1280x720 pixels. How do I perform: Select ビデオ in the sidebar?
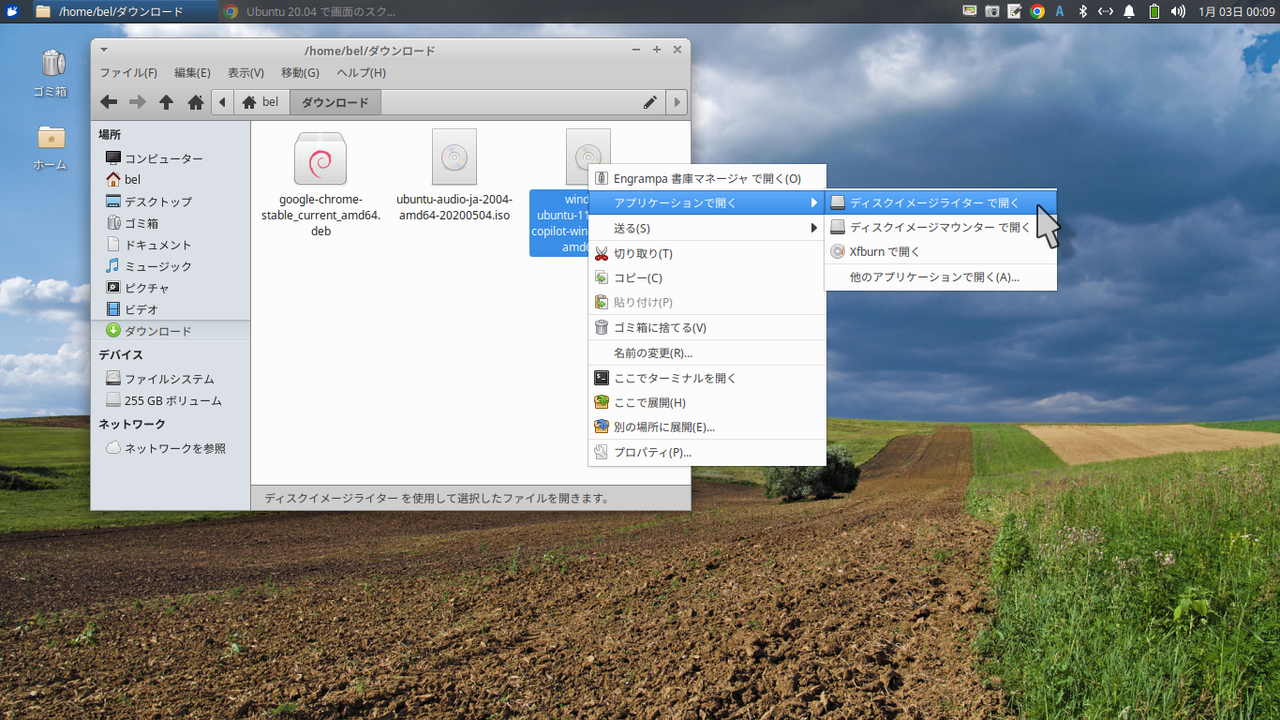170,309
